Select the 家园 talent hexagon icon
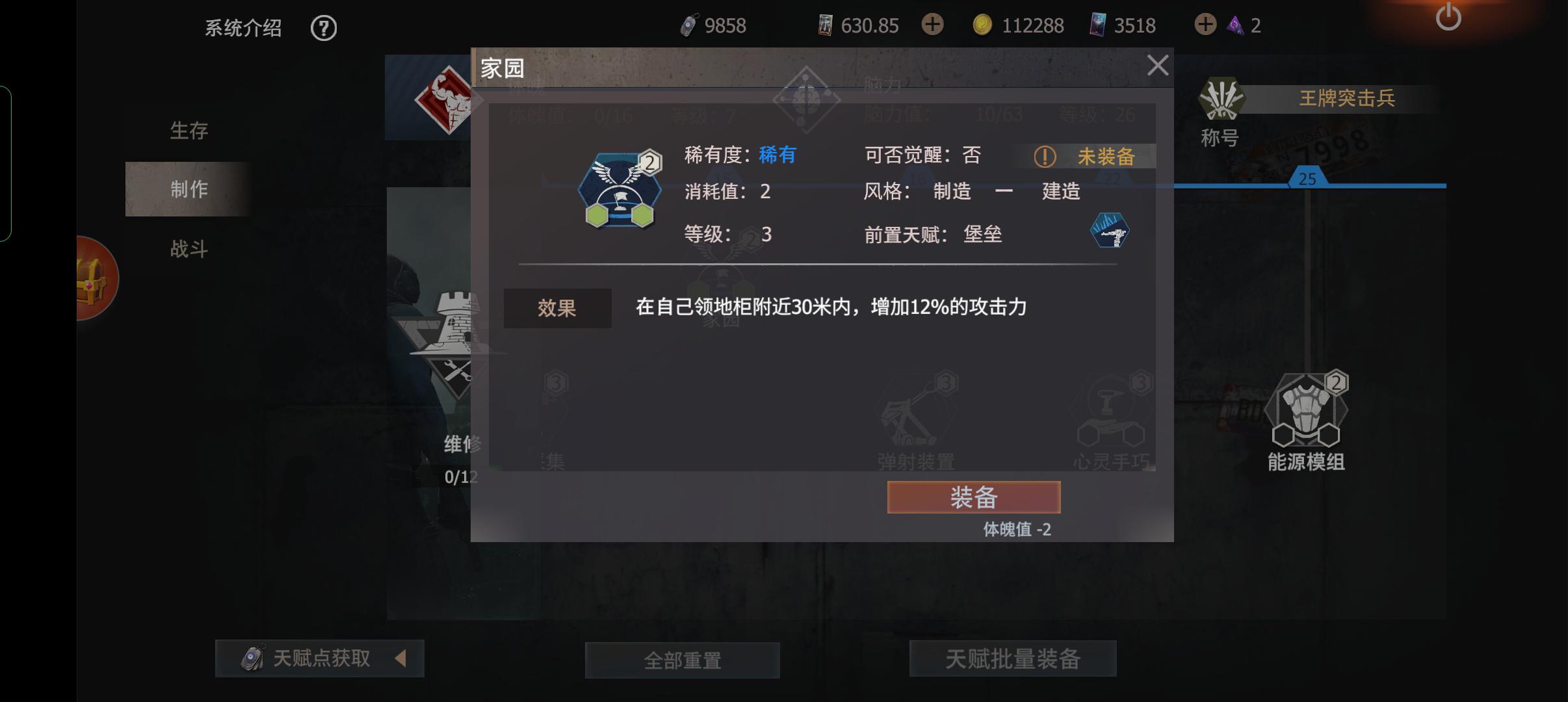 620,190
